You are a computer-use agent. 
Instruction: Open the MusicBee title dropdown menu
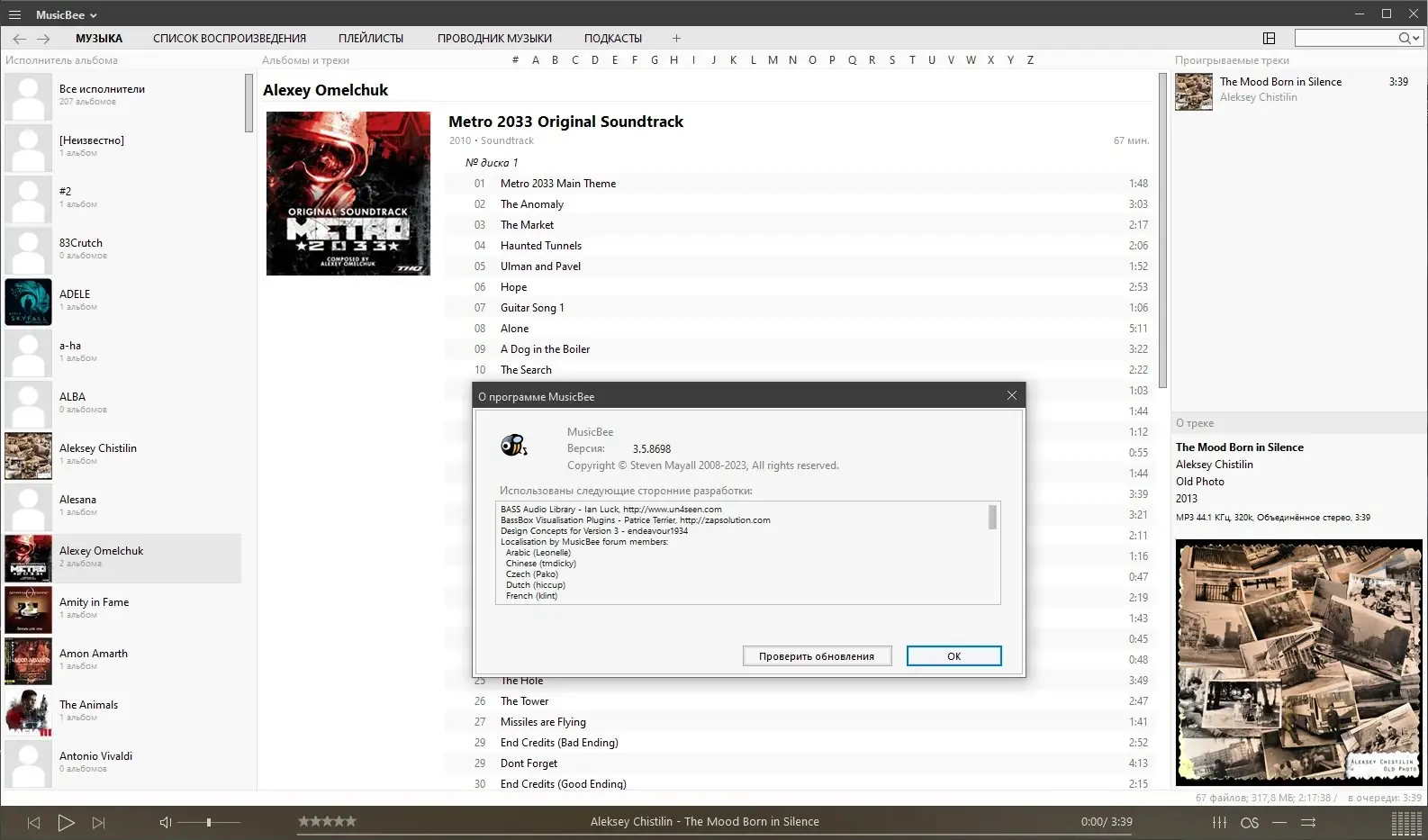coord(67,14)
